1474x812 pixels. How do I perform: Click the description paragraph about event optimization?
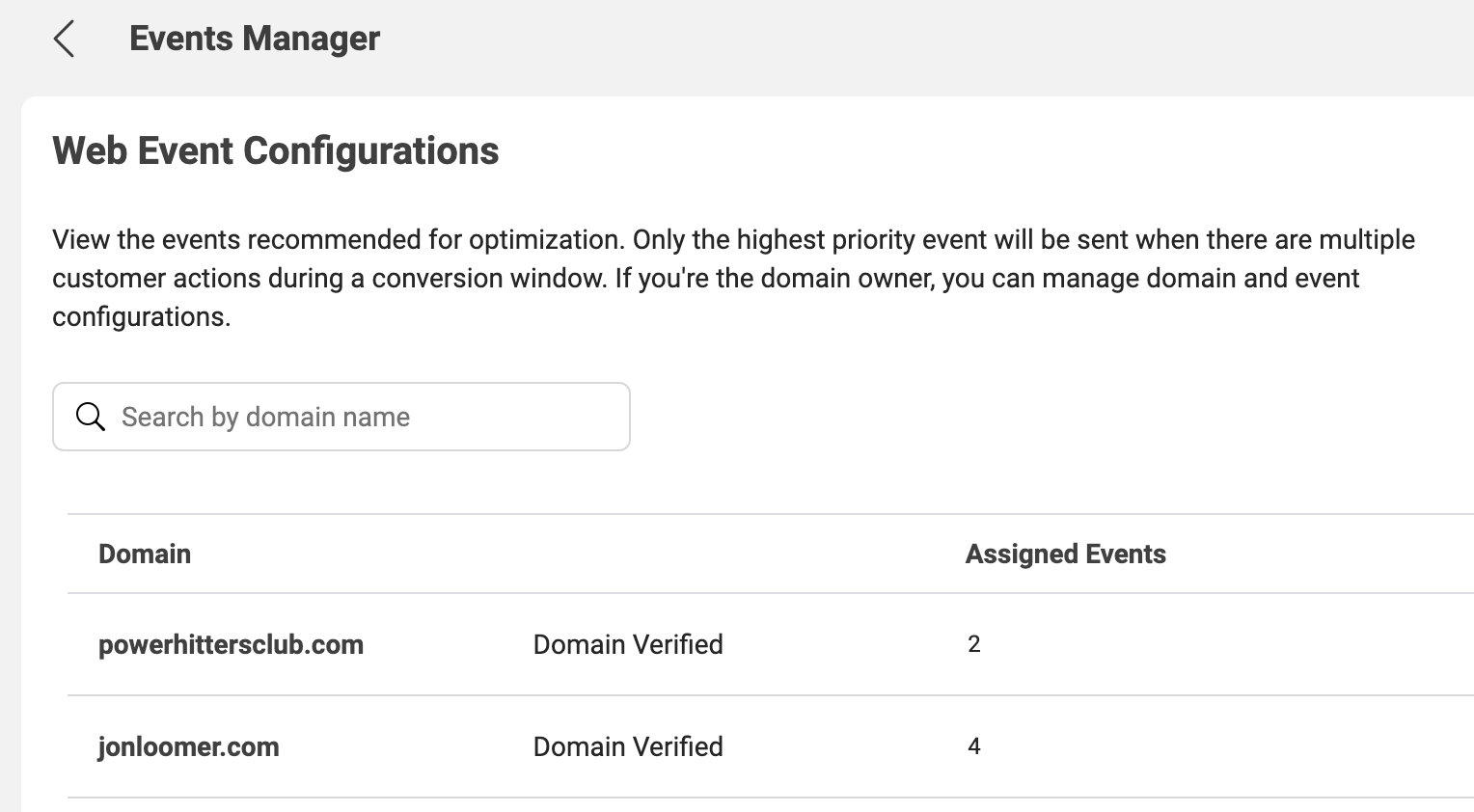733,278
